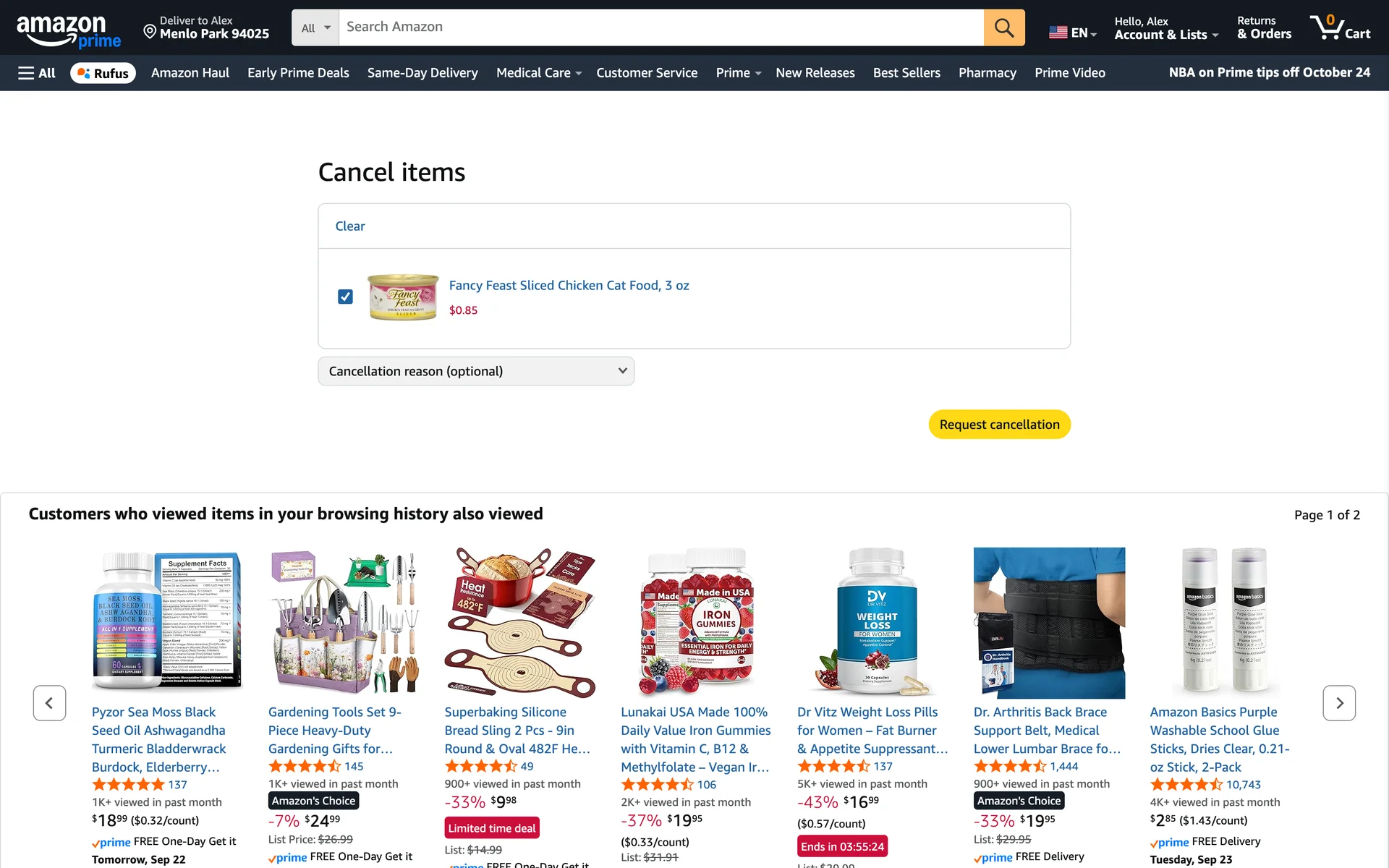
Task: Expand the EN language selector
Action: (x=1073, y=33)
